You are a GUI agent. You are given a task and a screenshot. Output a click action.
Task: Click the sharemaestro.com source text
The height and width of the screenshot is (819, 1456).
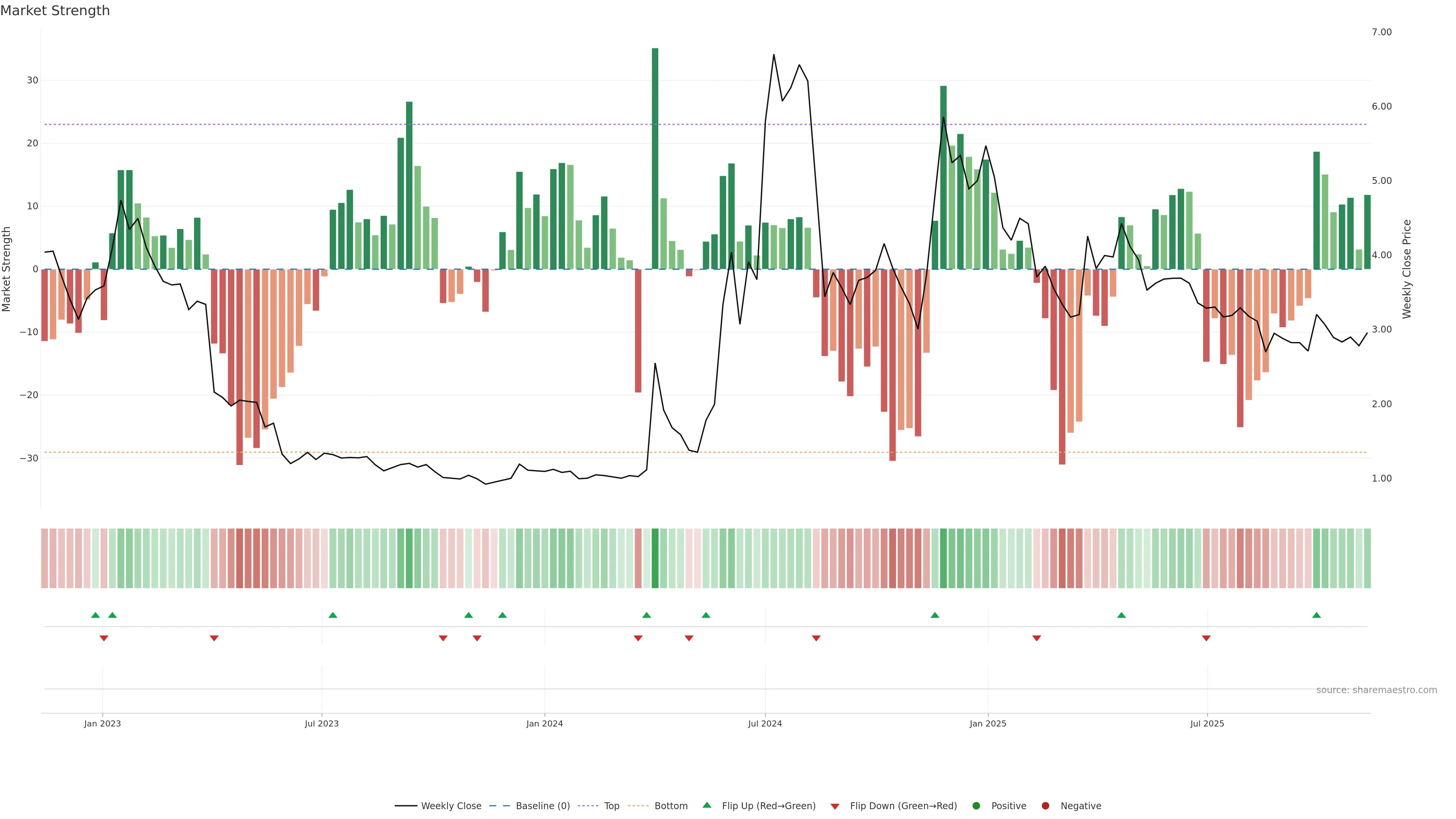point(1376,690)
